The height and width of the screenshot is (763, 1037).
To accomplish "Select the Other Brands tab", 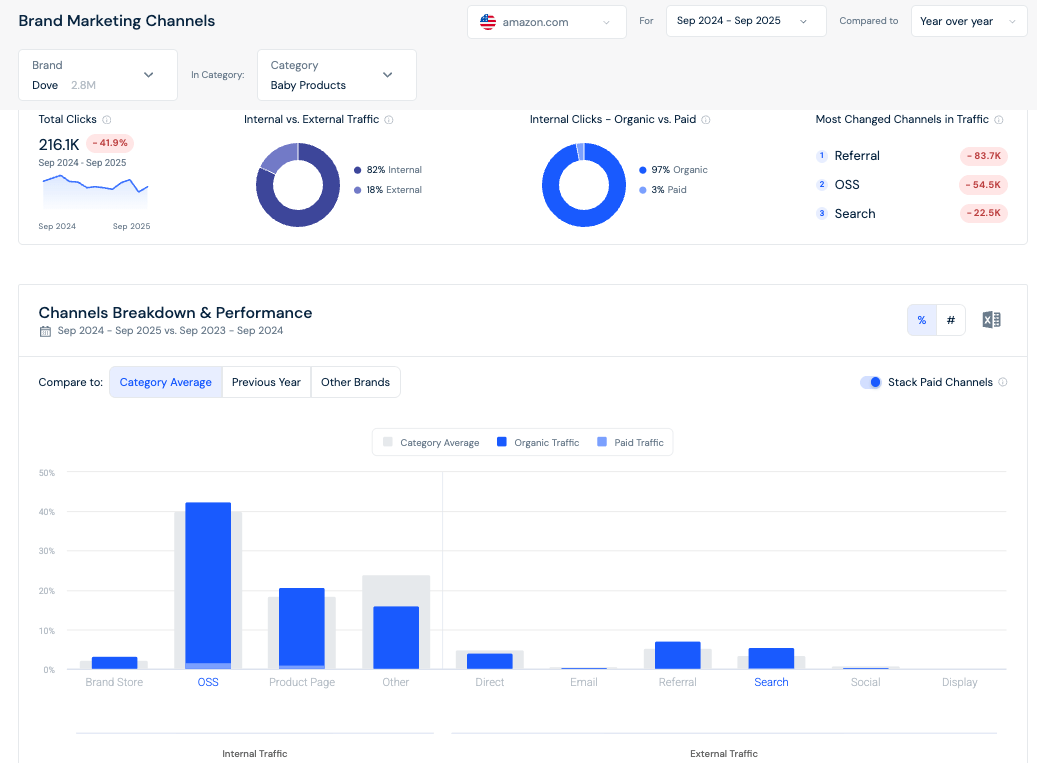I will (x=355, y=382).
